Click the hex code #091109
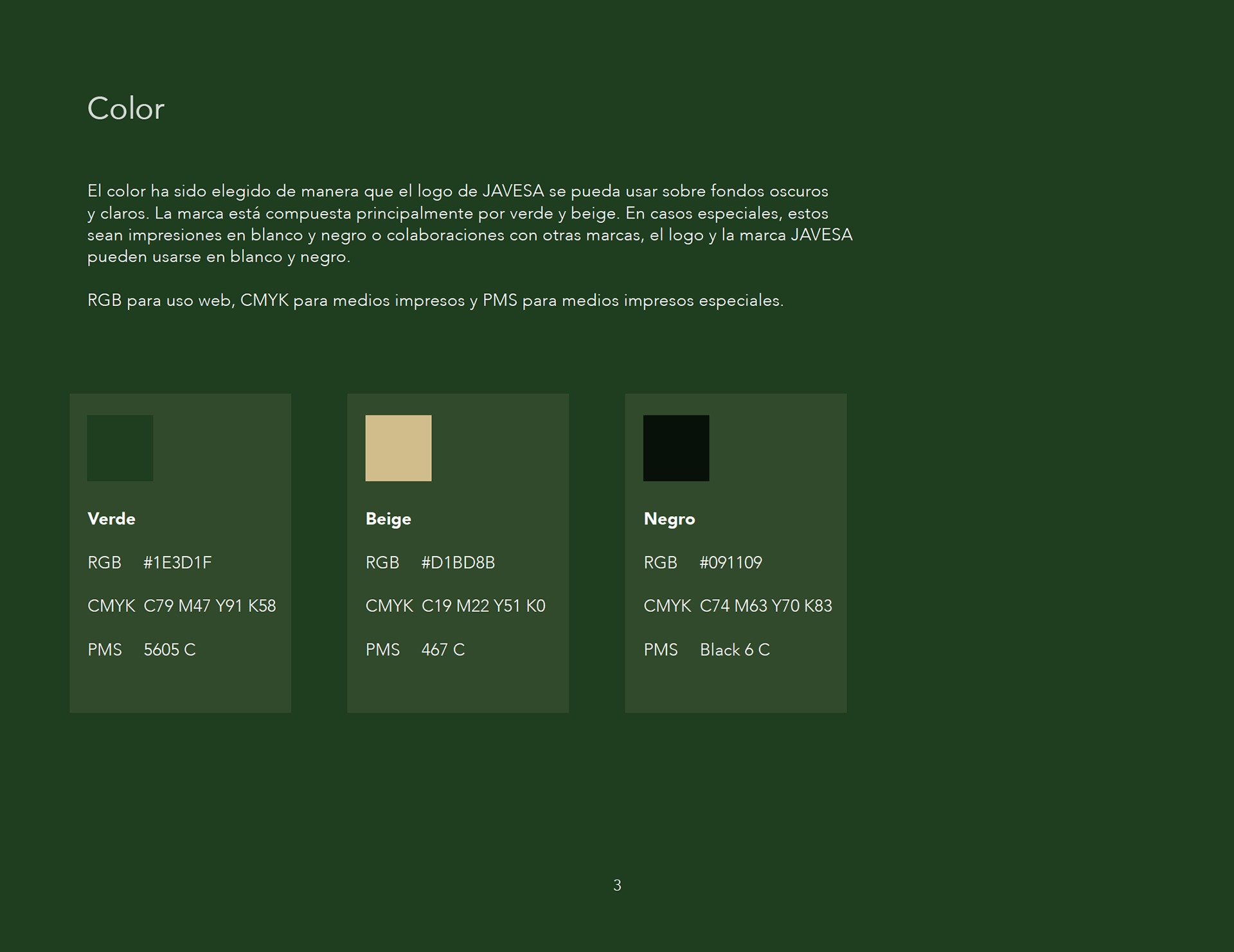Viewport: 1234px width, 952px height. click(x=731, y=562)
